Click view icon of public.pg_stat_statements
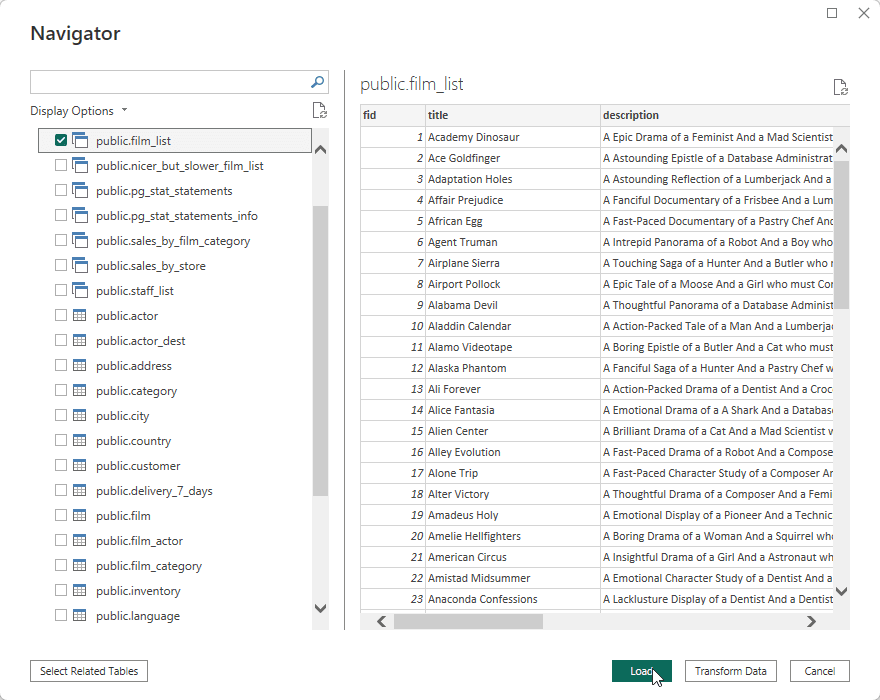Image resolution: width=880 pixels, height=700 pixels. tap(80, 190)
